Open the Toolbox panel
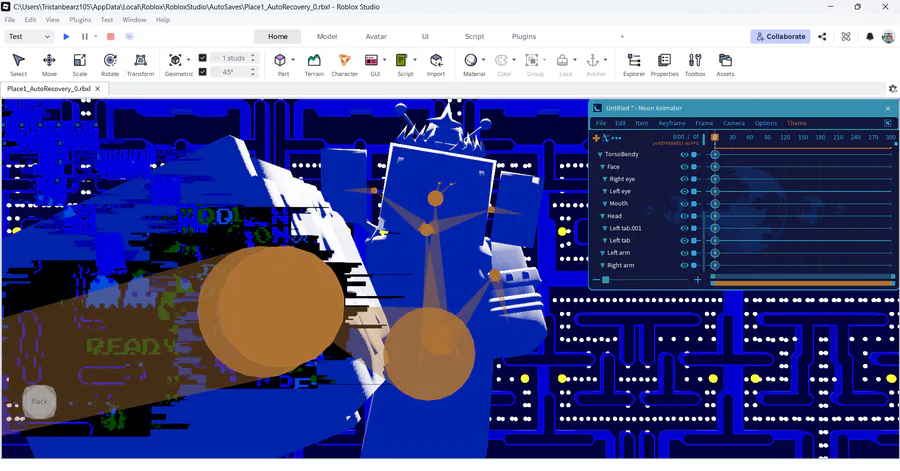This screenshot has height=471, width=900. coord(695,65)
